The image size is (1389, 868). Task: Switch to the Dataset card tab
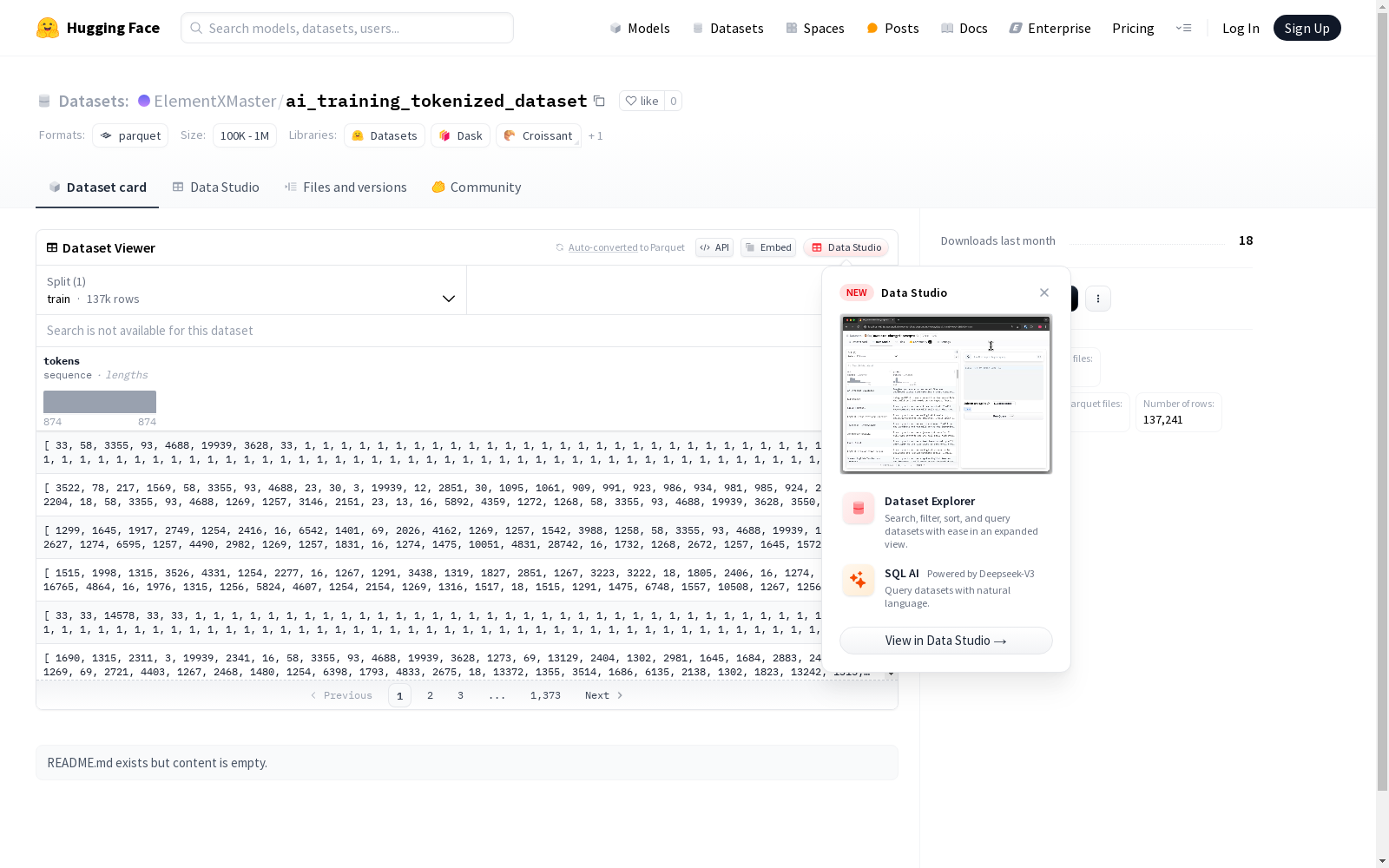pos(97,187)
